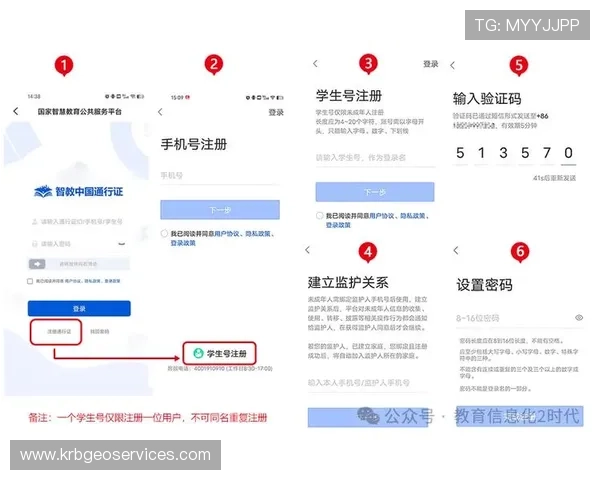
Task: Go back from the 国家智慧教育公共服务平台 login screen
Action: pos(16,111)
